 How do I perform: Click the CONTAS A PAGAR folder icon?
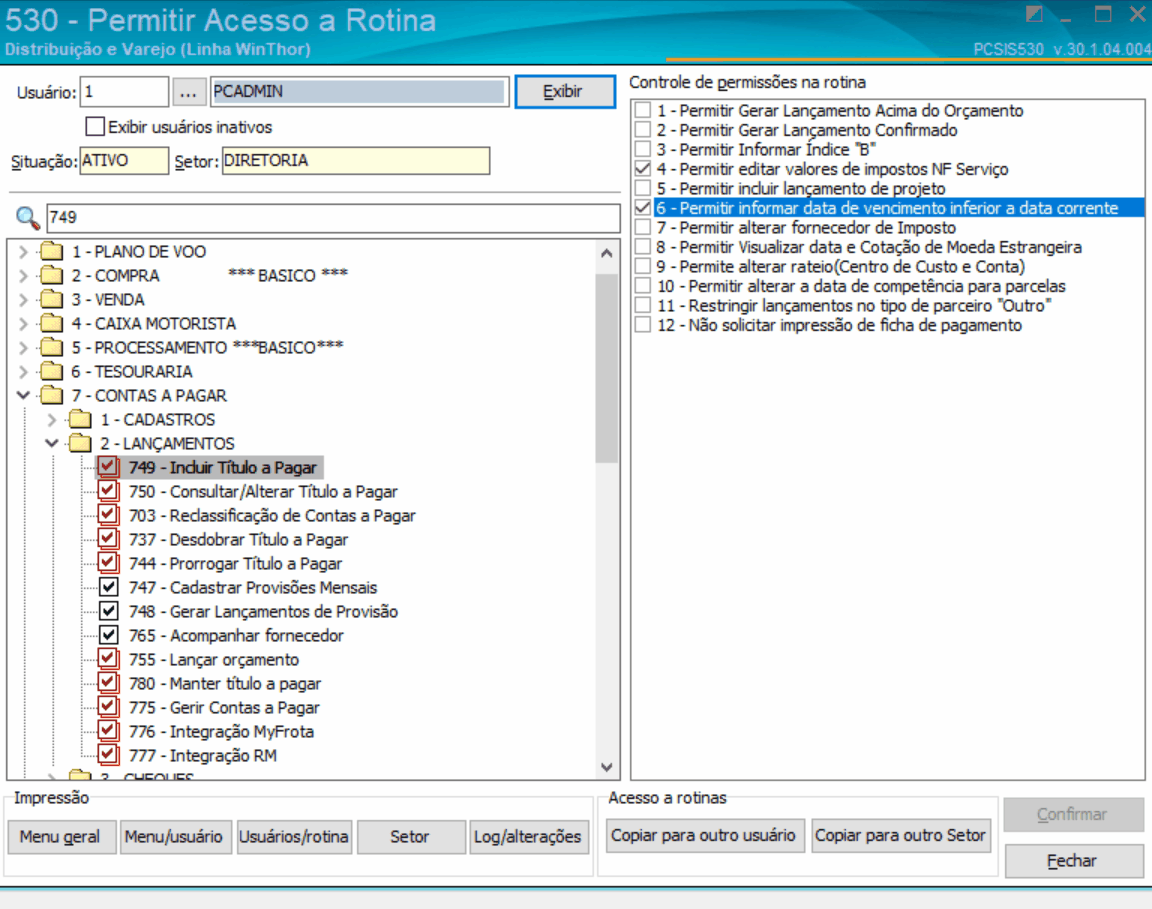52,395
